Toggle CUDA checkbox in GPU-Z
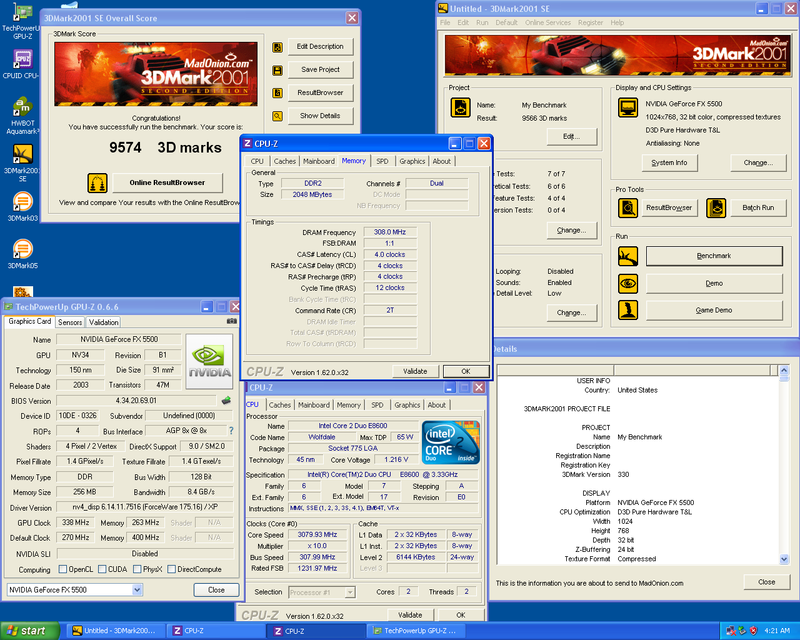Viewport: 800px width, 640px height. tap(102, 569)
